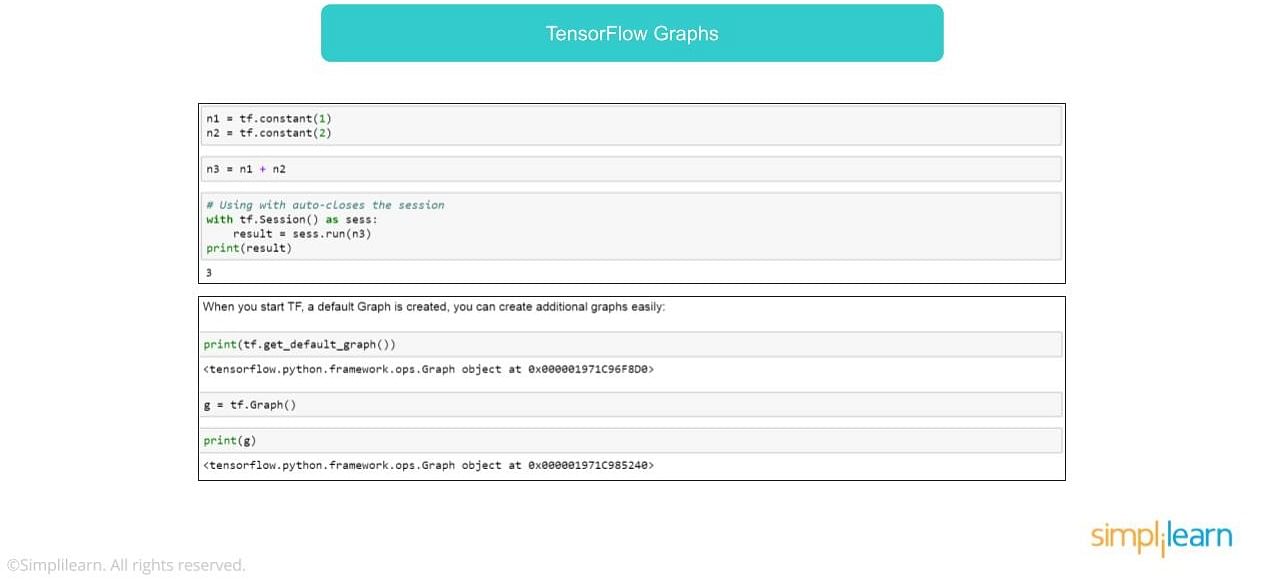Click the auto-closes session comment line

325,205
